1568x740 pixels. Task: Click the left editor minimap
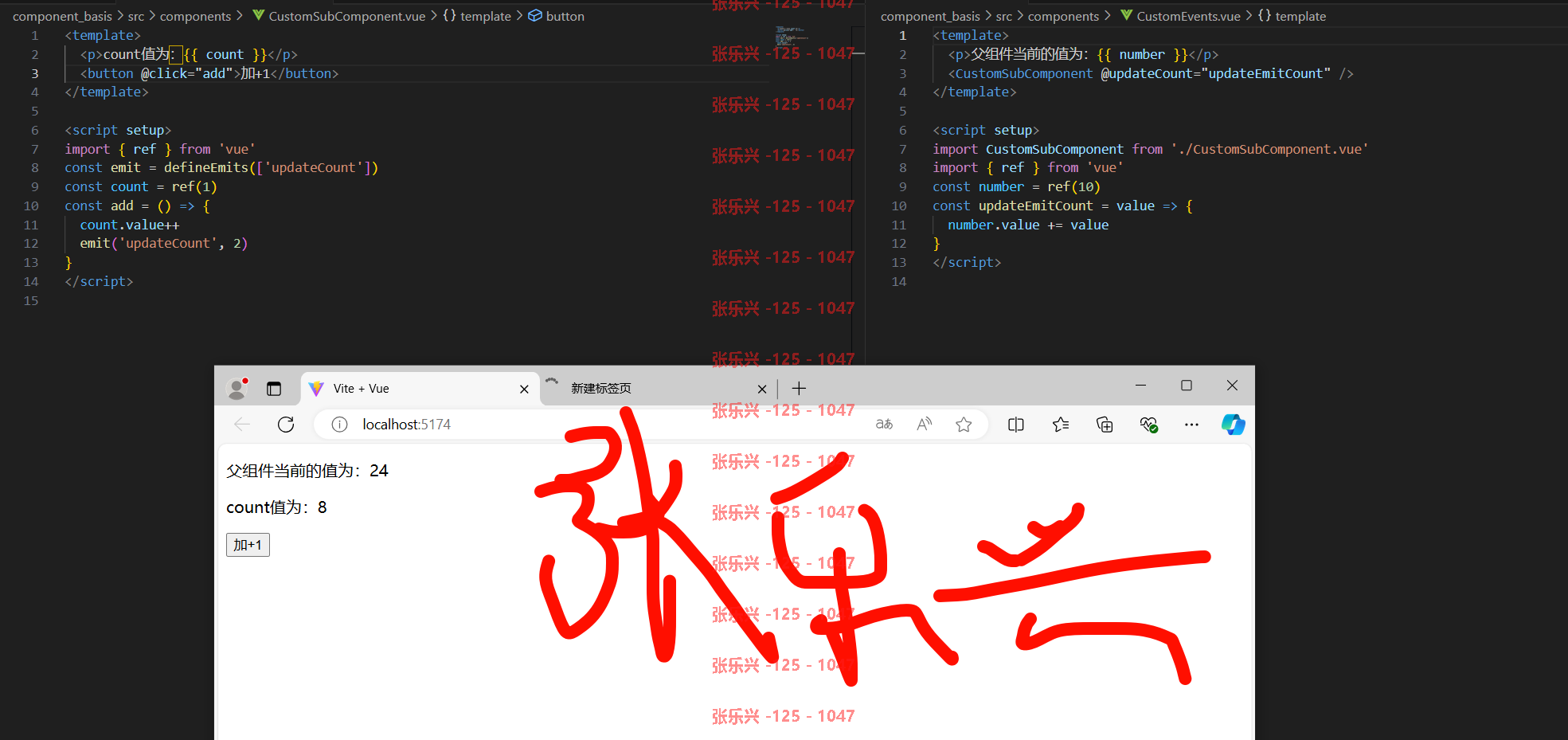coord(792,36)
